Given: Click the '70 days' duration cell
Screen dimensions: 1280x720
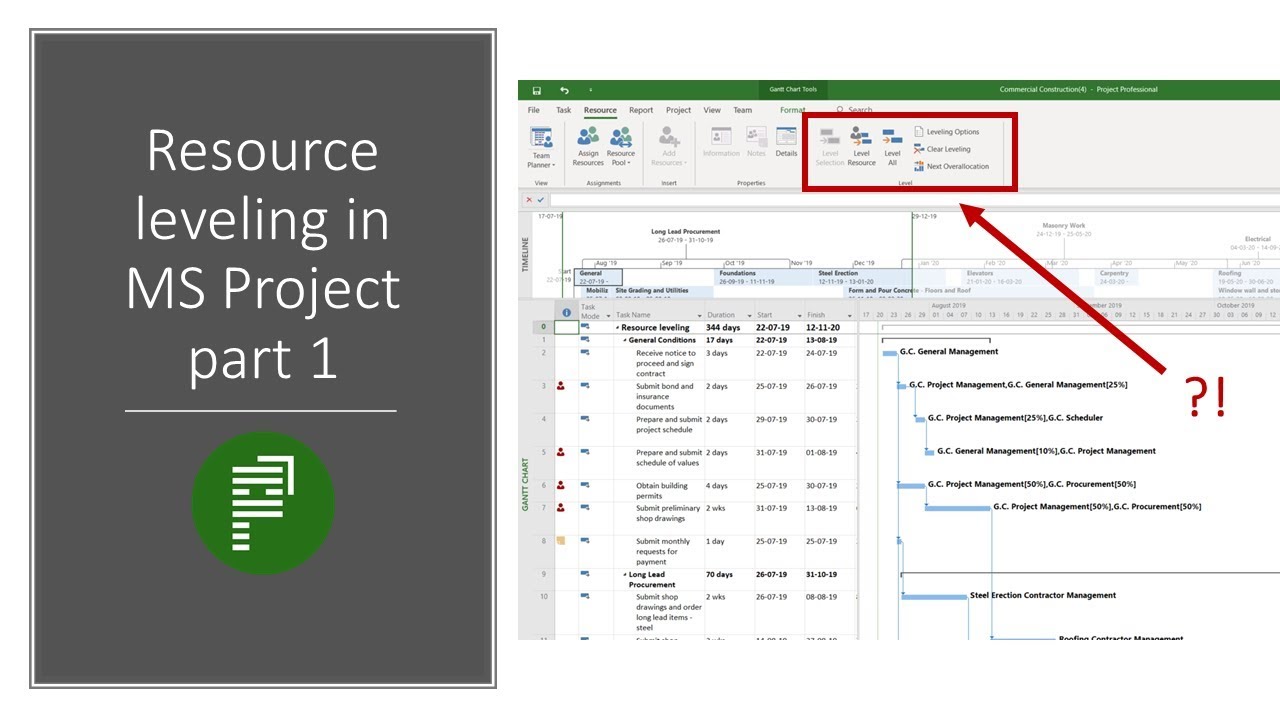Looking at the screenshot, I should click(720, 575).
